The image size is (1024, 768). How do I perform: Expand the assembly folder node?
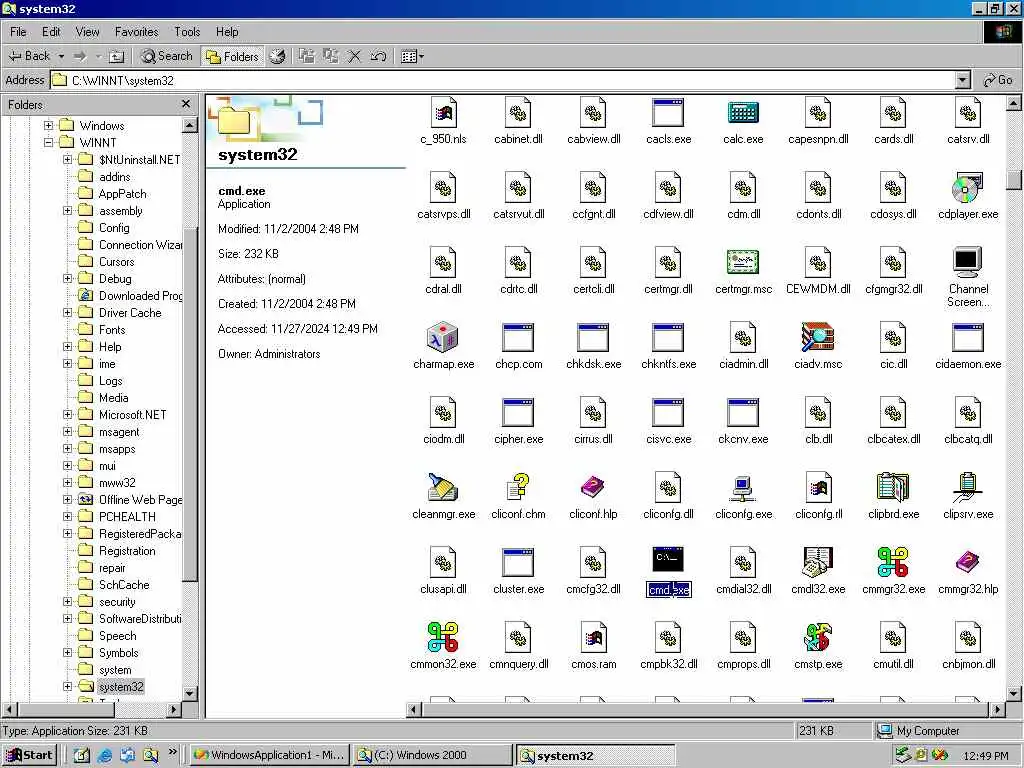67,211
